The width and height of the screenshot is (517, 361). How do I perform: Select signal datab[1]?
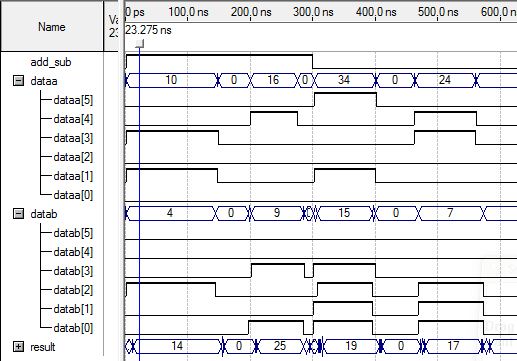click(x=73, y=309)
